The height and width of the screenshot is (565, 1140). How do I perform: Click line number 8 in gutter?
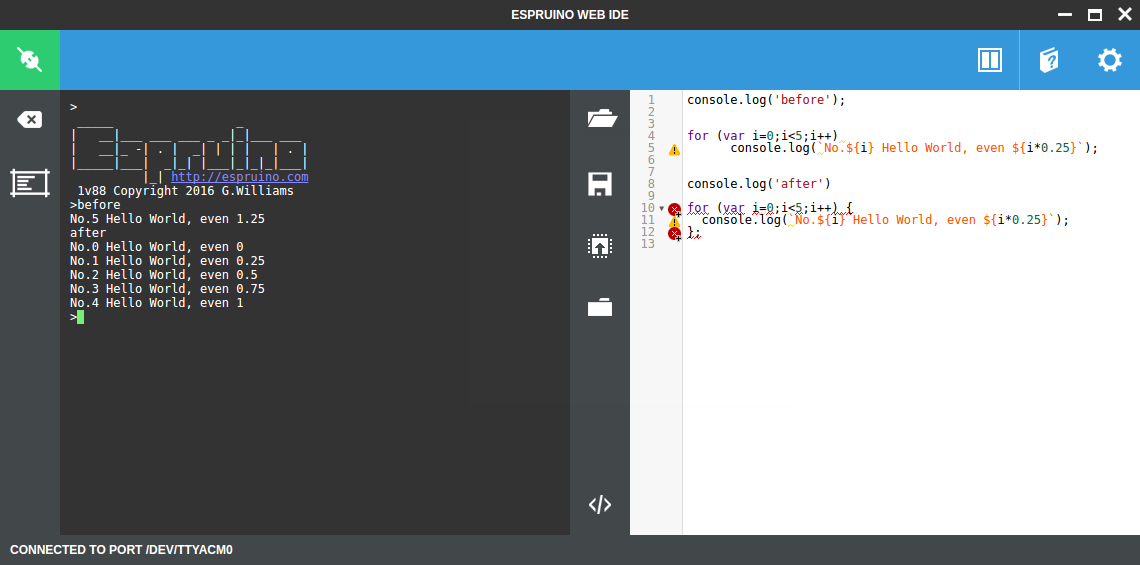point(651,183)
